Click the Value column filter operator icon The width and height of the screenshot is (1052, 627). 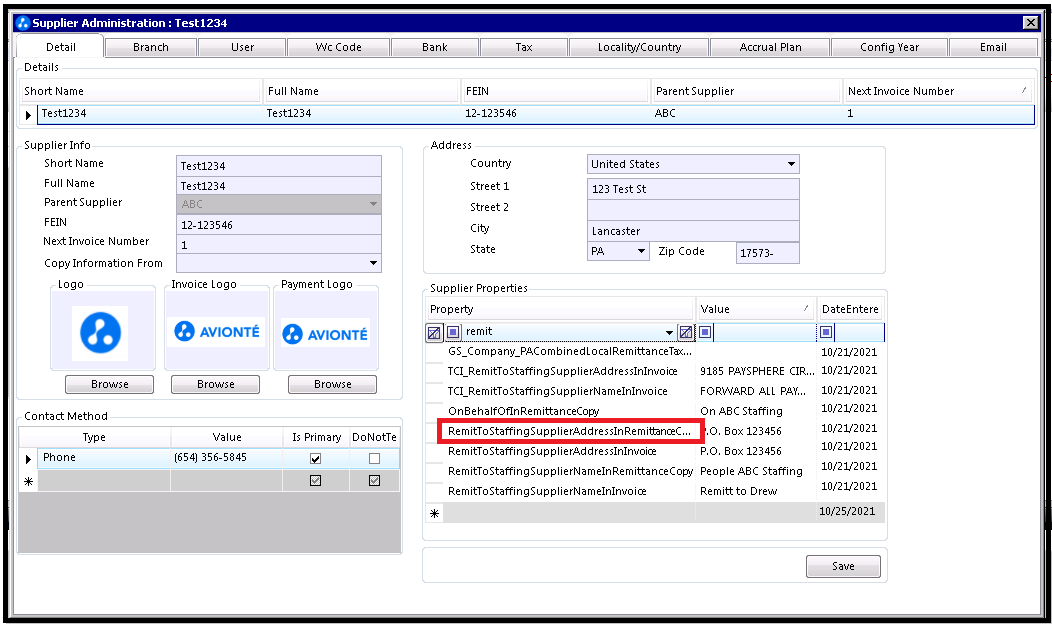pyautogui.click(x=706, y=332)
